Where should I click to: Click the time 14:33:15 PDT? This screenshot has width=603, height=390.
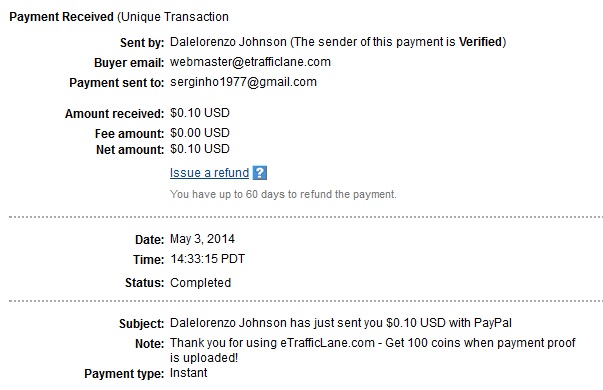[208, 259]
